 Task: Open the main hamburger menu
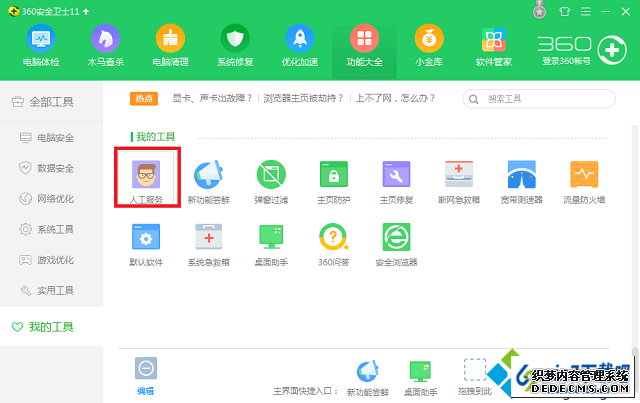586,11
